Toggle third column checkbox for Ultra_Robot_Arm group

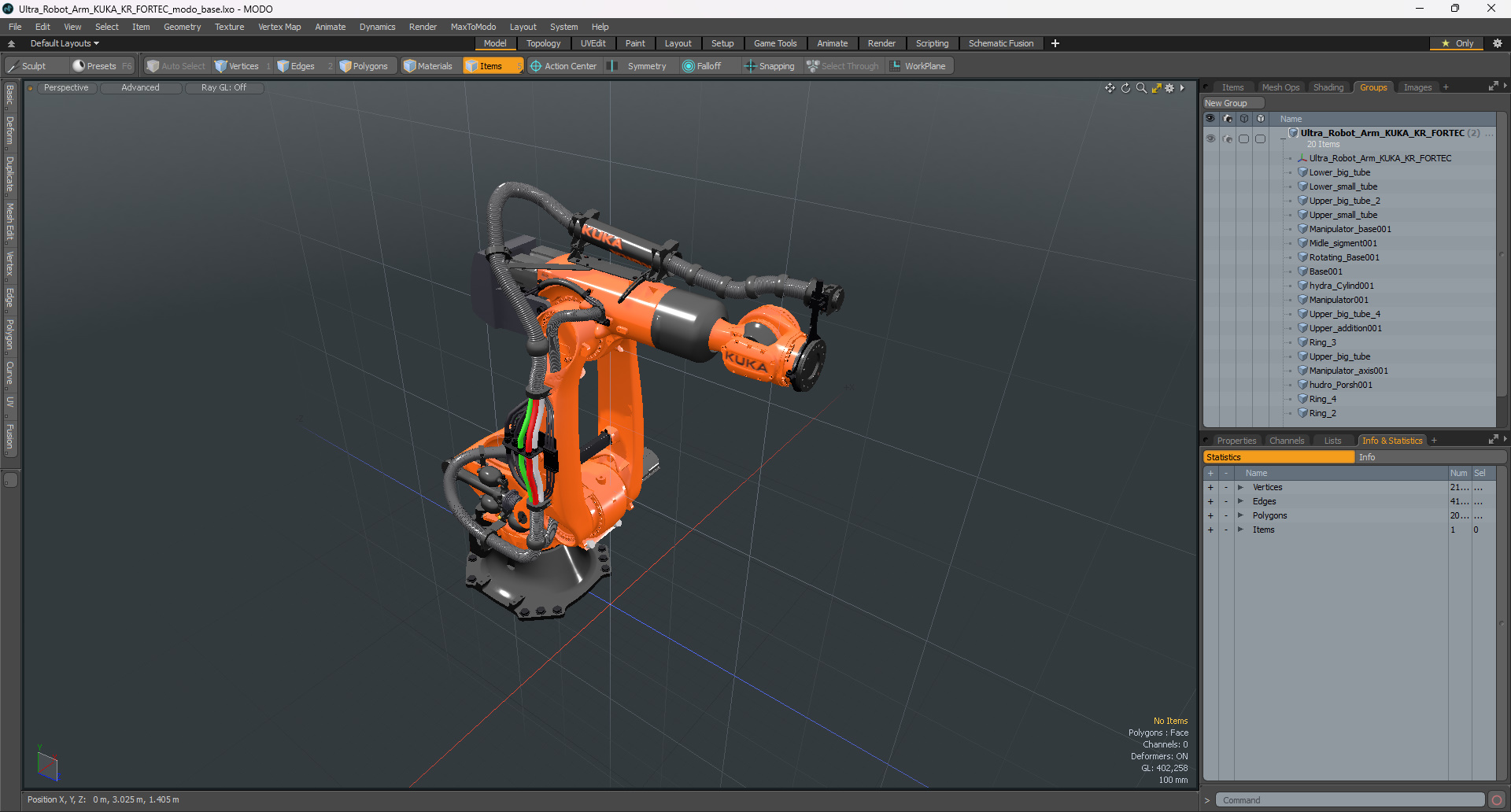click(1243, 138)
